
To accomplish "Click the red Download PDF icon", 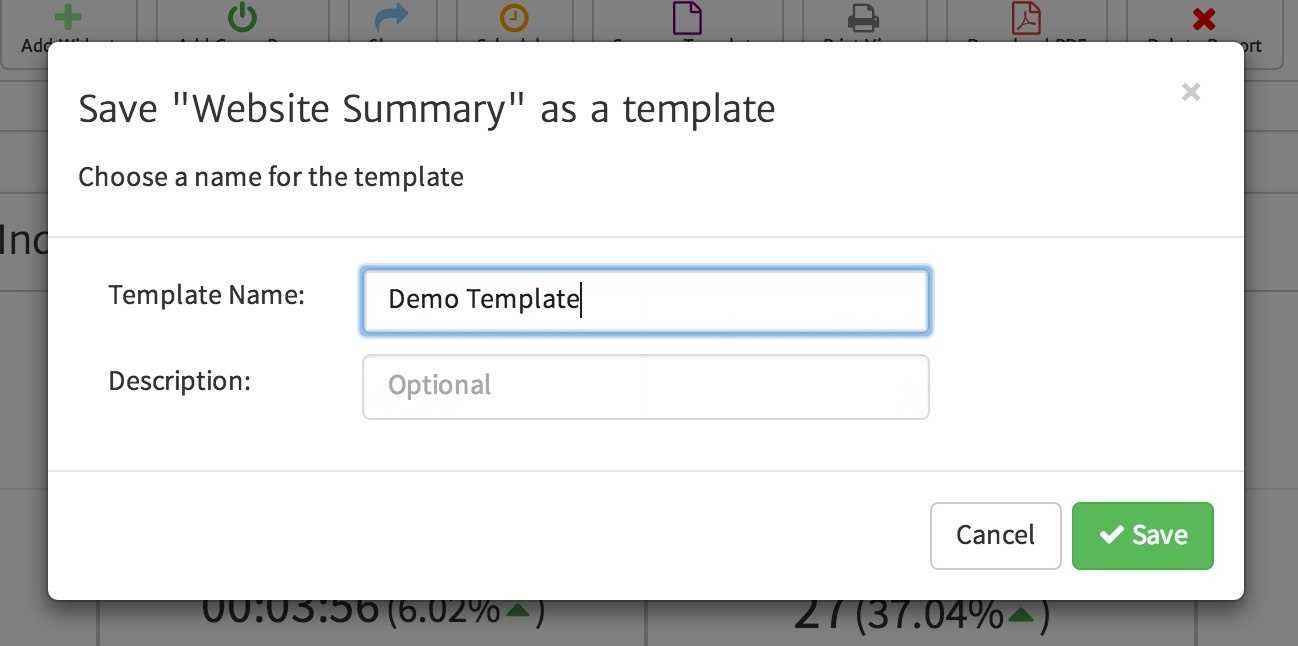I will 1026,18.
